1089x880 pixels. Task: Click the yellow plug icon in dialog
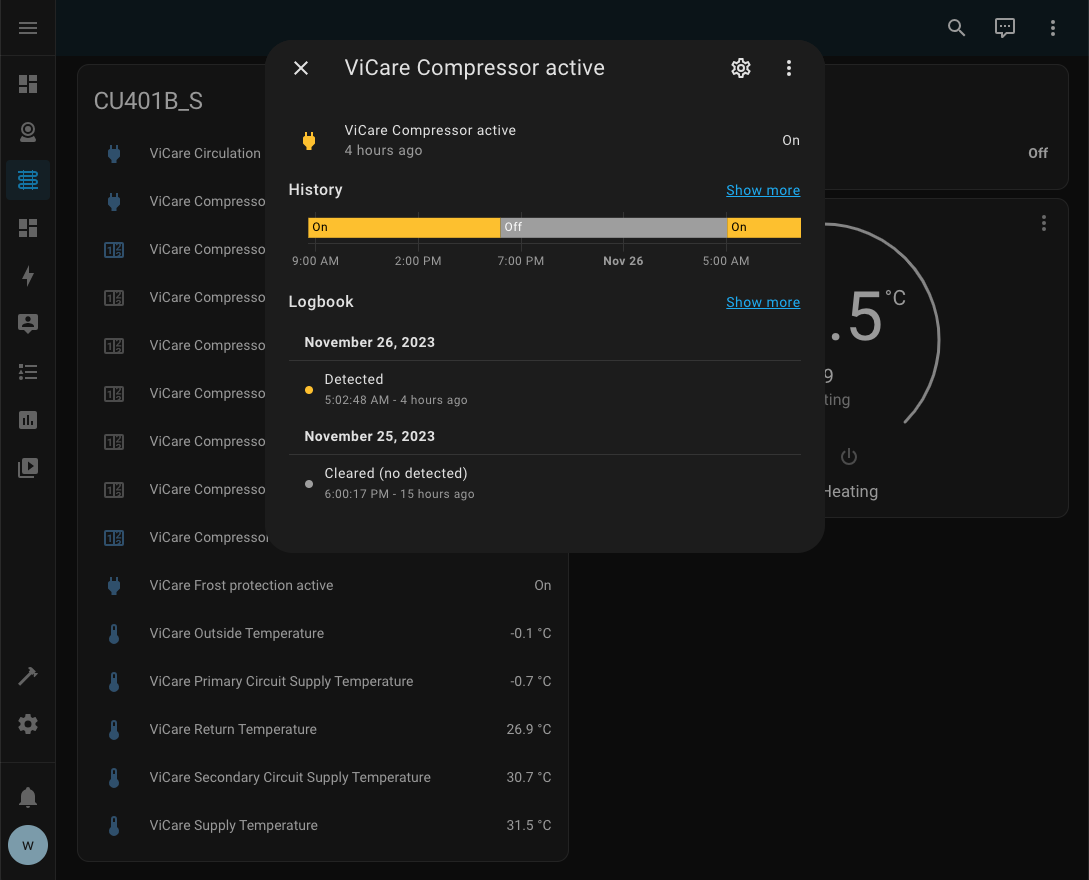309,140
